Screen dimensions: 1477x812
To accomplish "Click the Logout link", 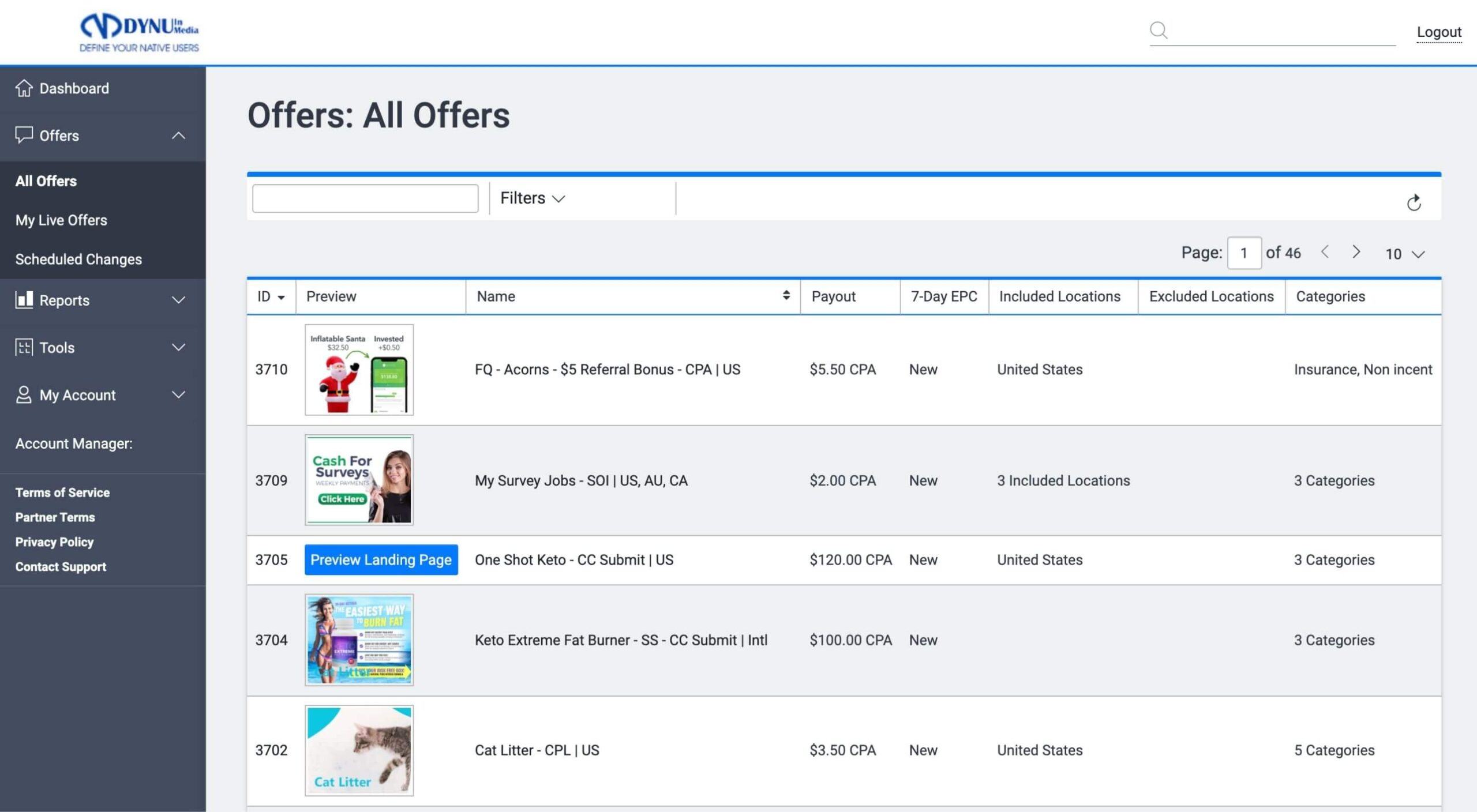I will point(1439,32).
